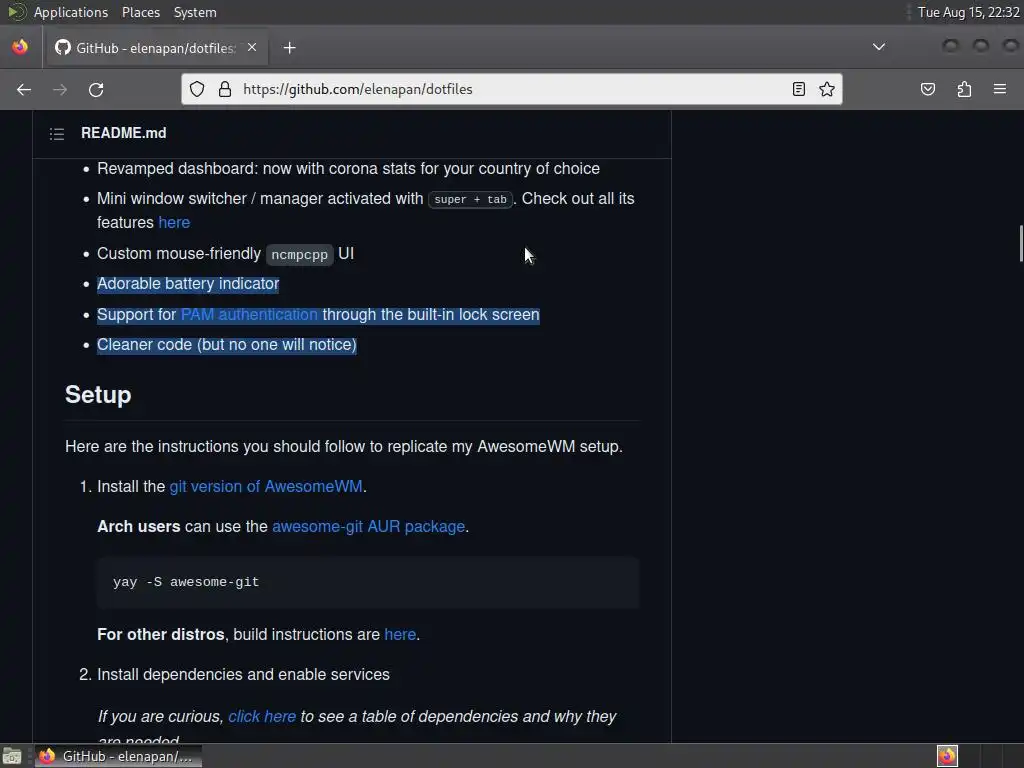Click 'Cleaner code (but no one will notice)'

point(227,345)
